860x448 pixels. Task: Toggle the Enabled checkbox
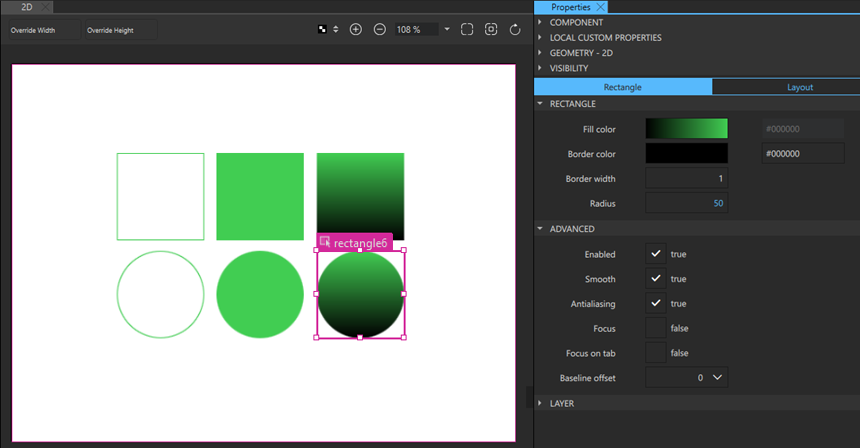click(x=656, y=254)
